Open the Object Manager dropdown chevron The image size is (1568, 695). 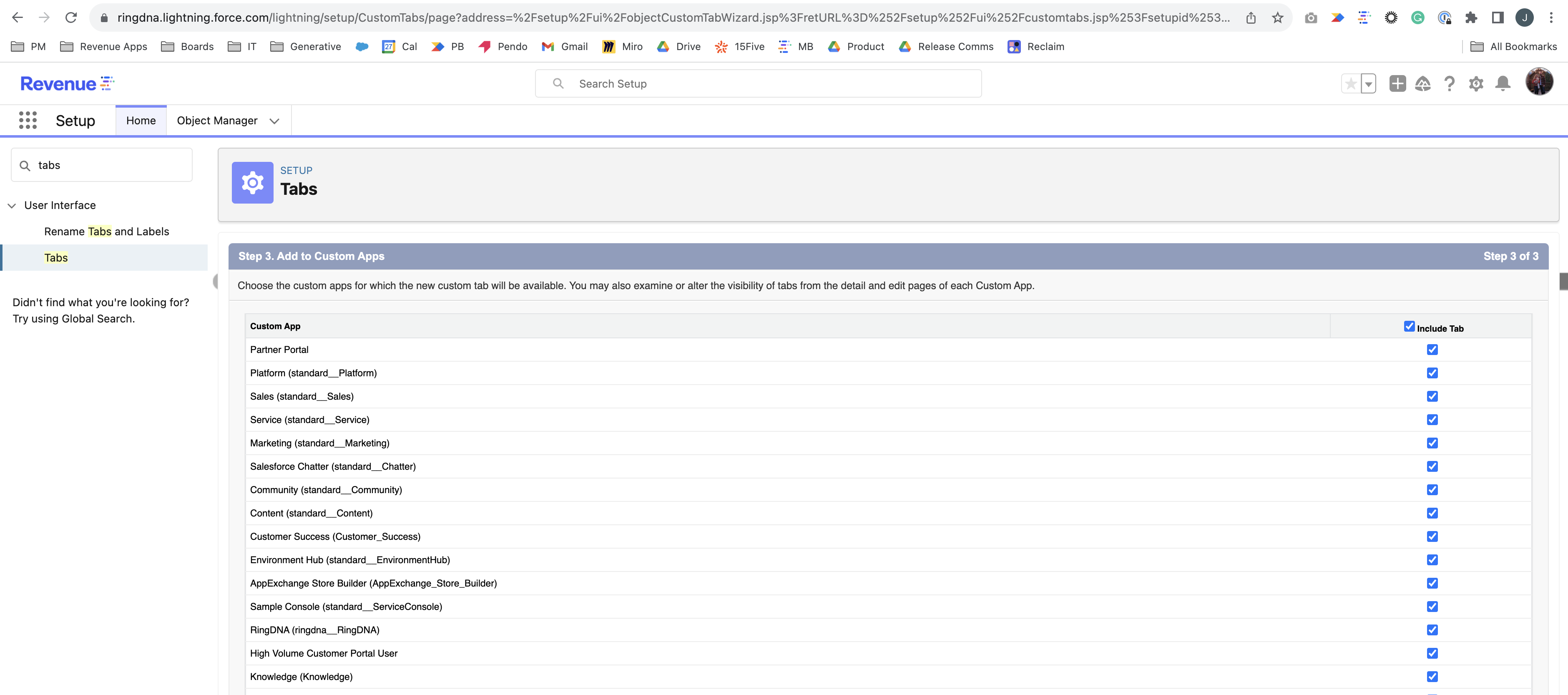coord(274,121)
